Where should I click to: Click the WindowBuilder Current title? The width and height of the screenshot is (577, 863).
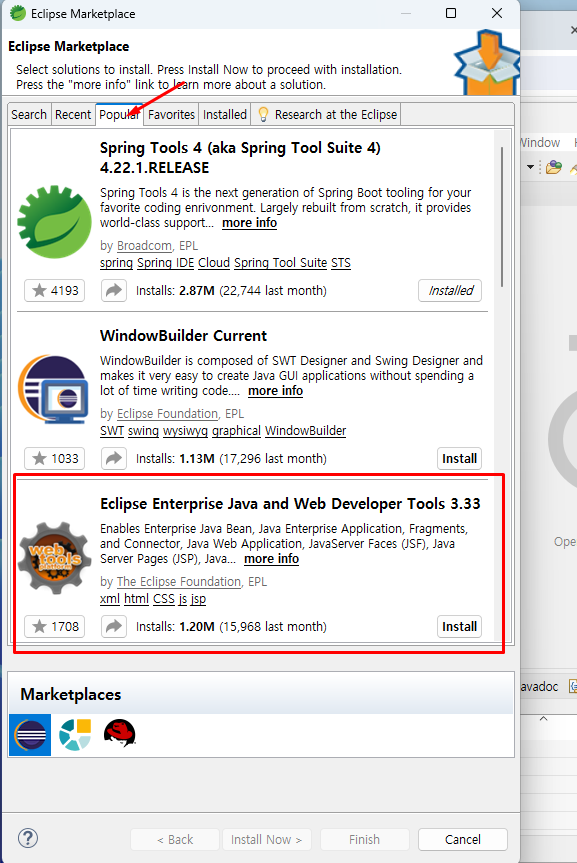tap(183, 336)
